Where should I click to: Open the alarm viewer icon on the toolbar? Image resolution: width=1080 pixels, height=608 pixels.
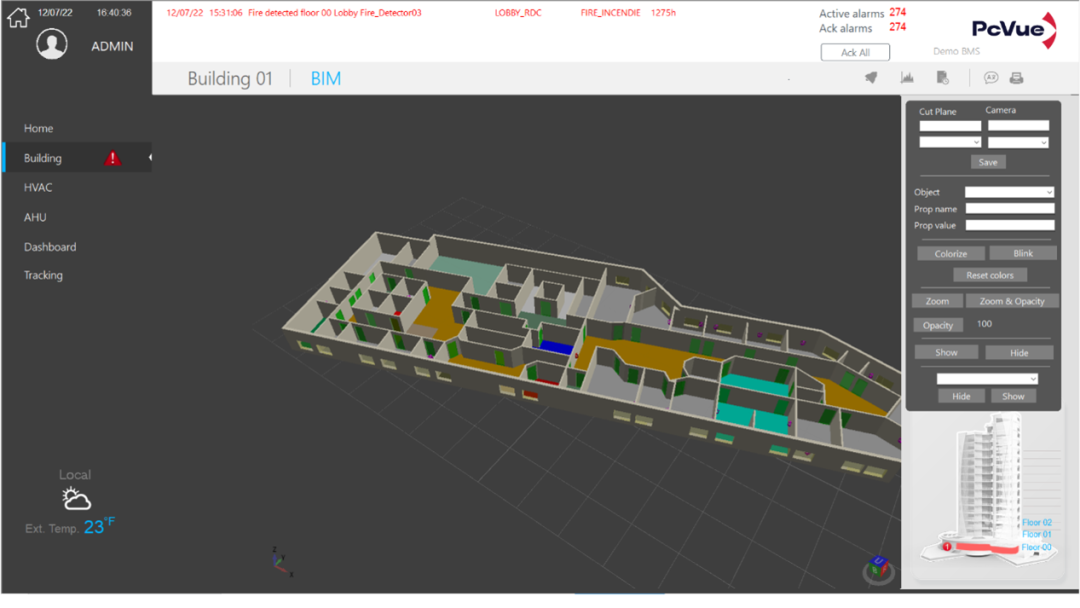(x=871, y=77)
